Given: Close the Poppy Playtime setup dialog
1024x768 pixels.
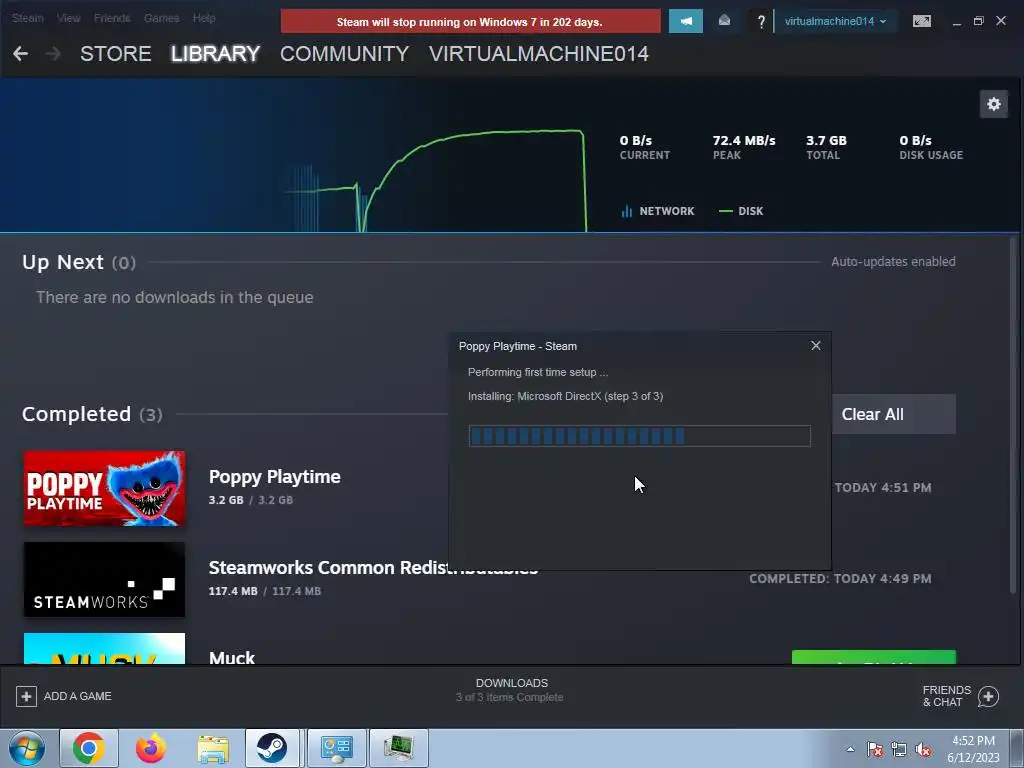Looking at the screenshot, I should click(816, 345).
